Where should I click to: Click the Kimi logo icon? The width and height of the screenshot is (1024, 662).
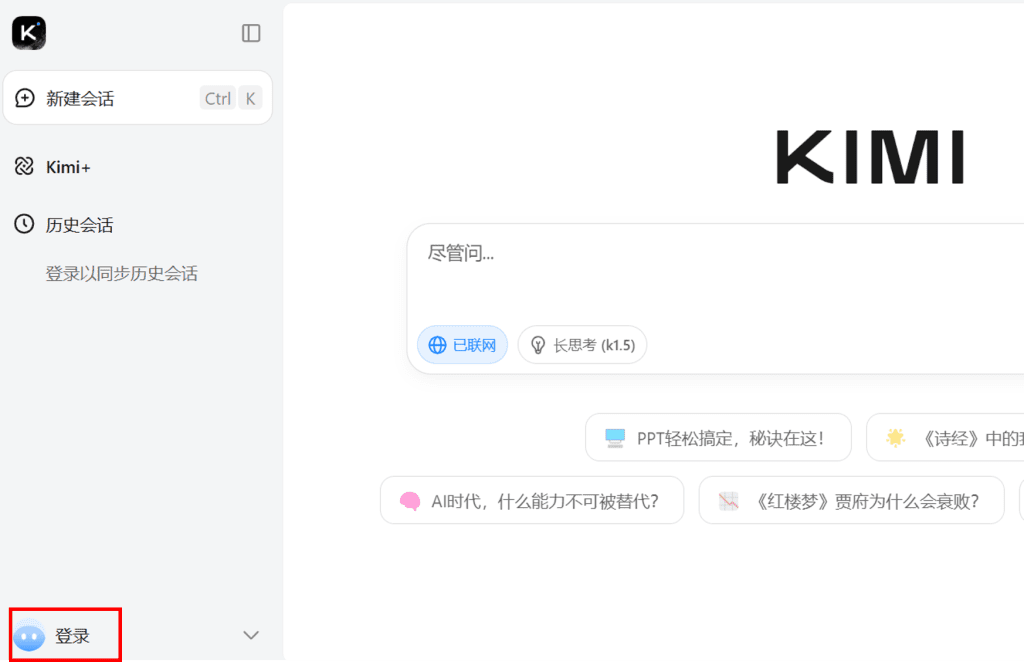[29, 33]
